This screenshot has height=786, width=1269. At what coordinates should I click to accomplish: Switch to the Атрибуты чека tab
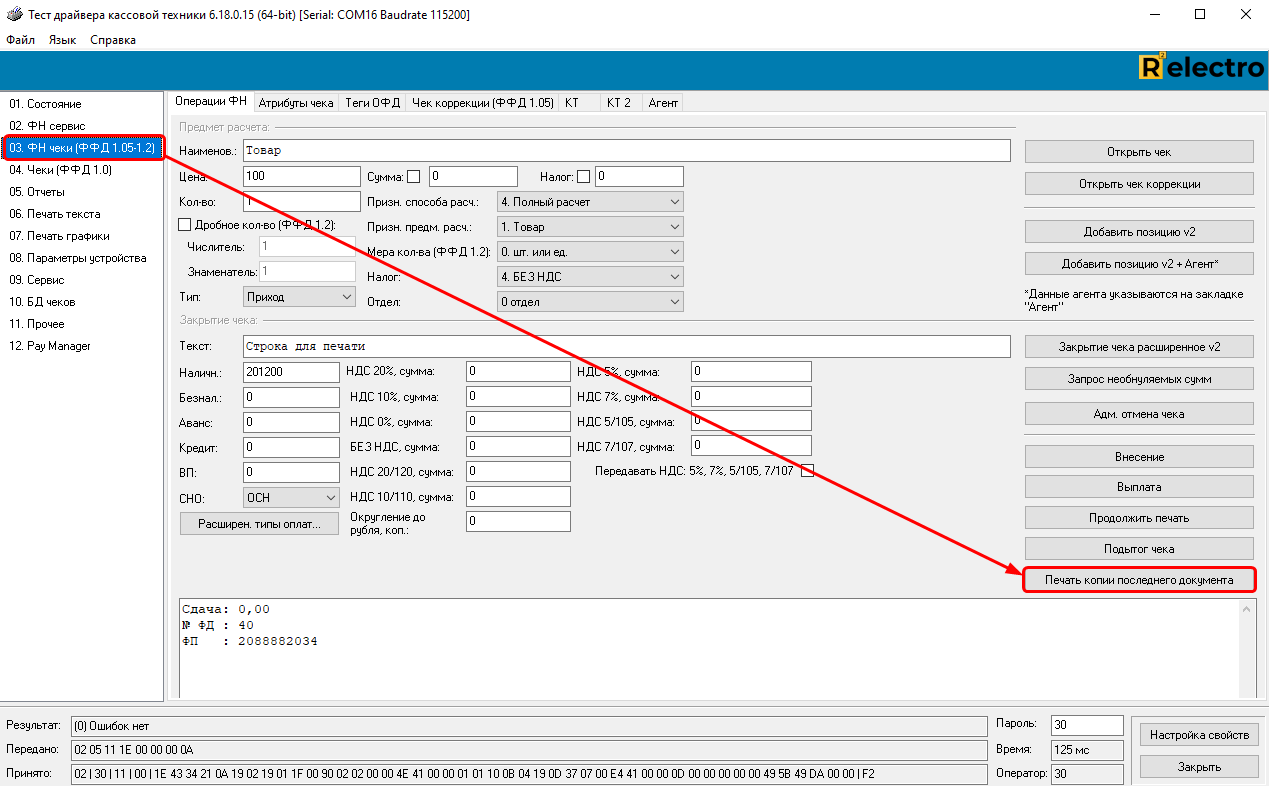pos(296,102)
